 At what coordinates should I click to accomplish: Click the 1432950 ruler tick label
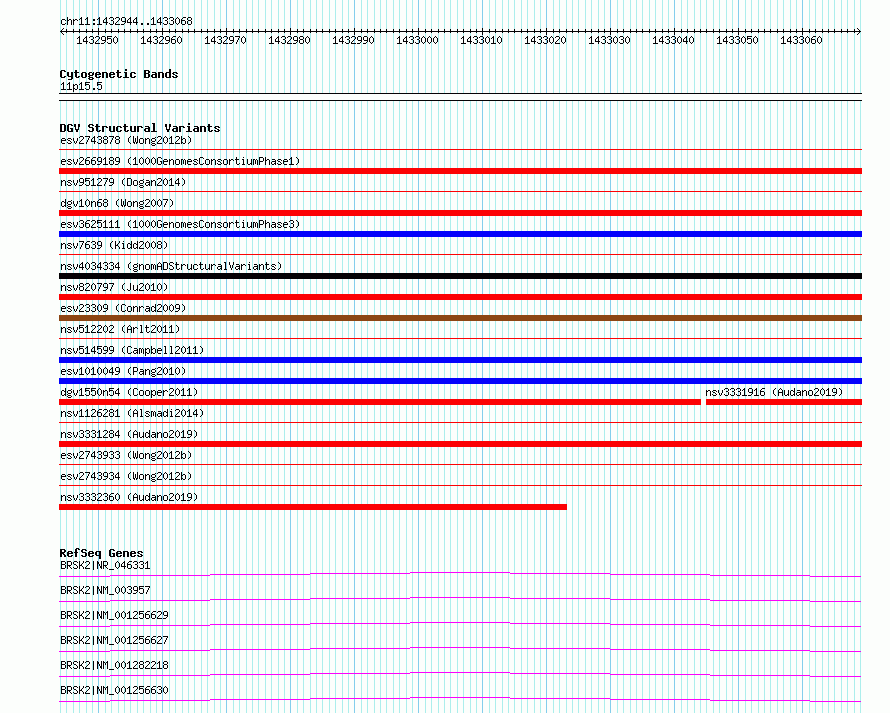click(x=97, y=40)
